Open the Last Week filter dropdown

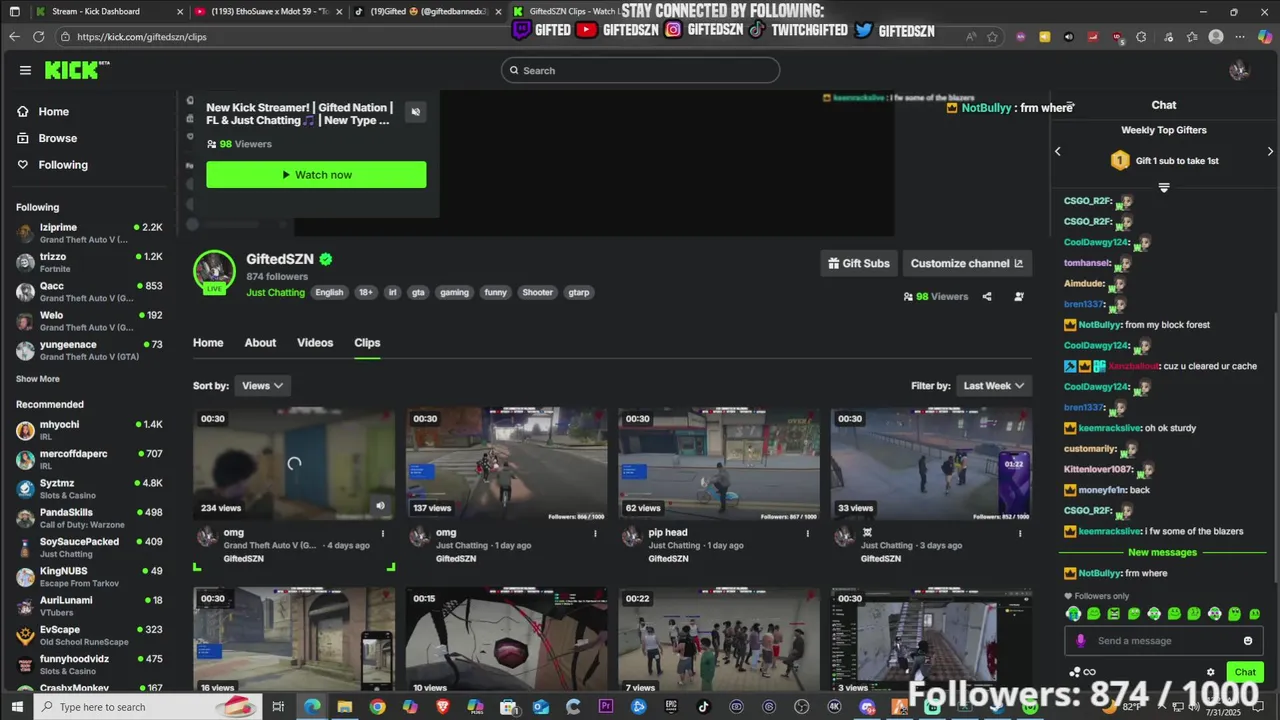[x=993, y=385]
